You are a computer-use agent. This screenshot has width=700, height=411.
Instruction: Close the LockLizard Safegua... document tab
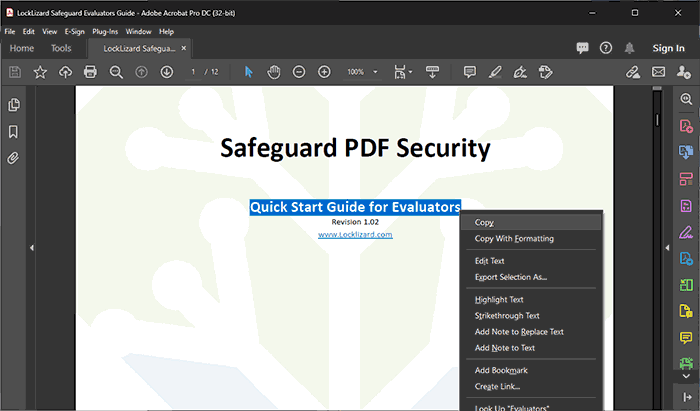pyautogui.click(x=183, y=48)
